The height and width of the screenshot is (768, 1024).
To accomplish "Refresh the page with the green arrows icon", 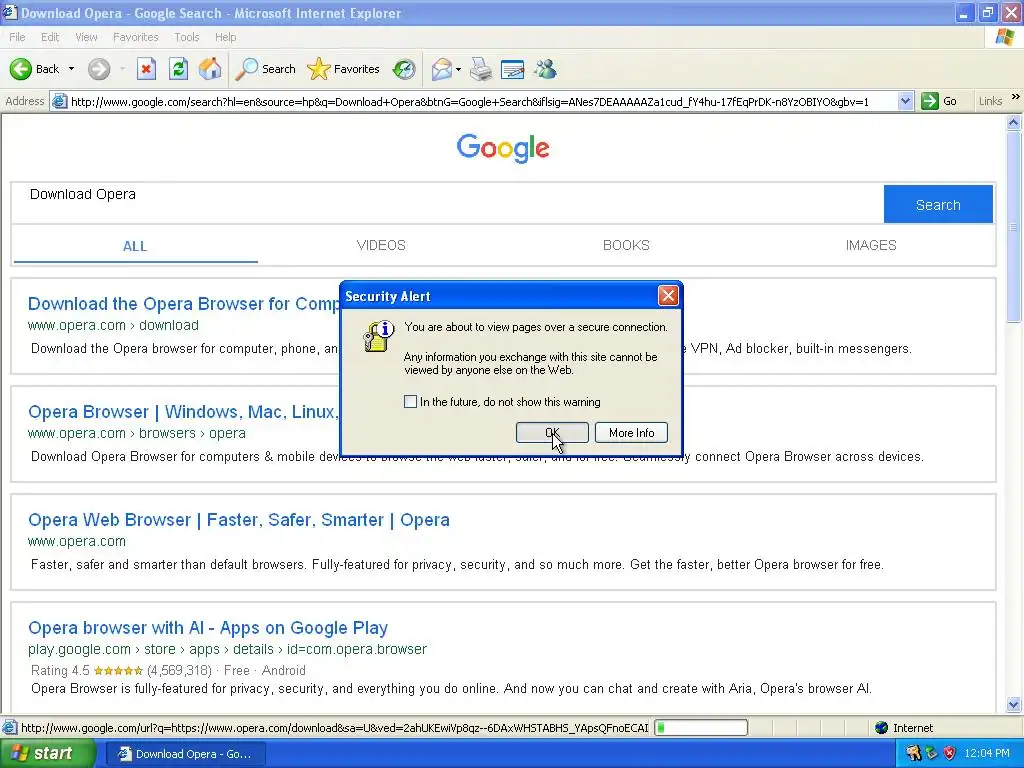I will [x=178, y=69].
